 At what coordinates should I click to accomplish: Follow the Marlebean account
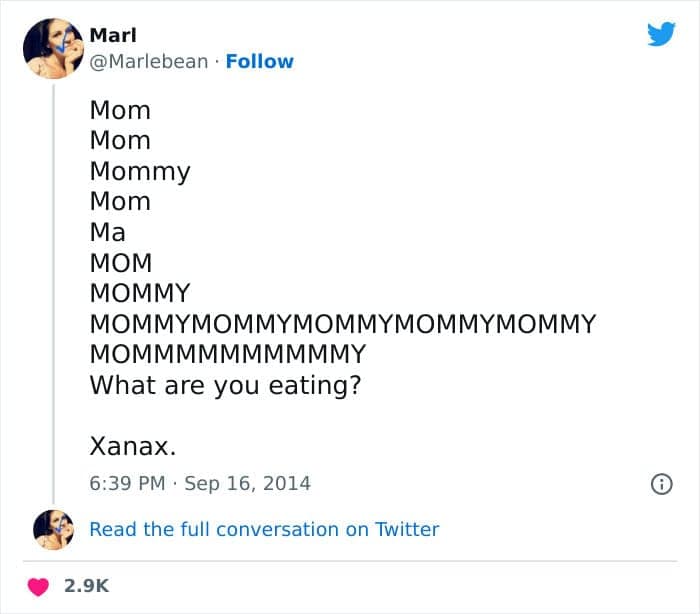click(260, 61)
